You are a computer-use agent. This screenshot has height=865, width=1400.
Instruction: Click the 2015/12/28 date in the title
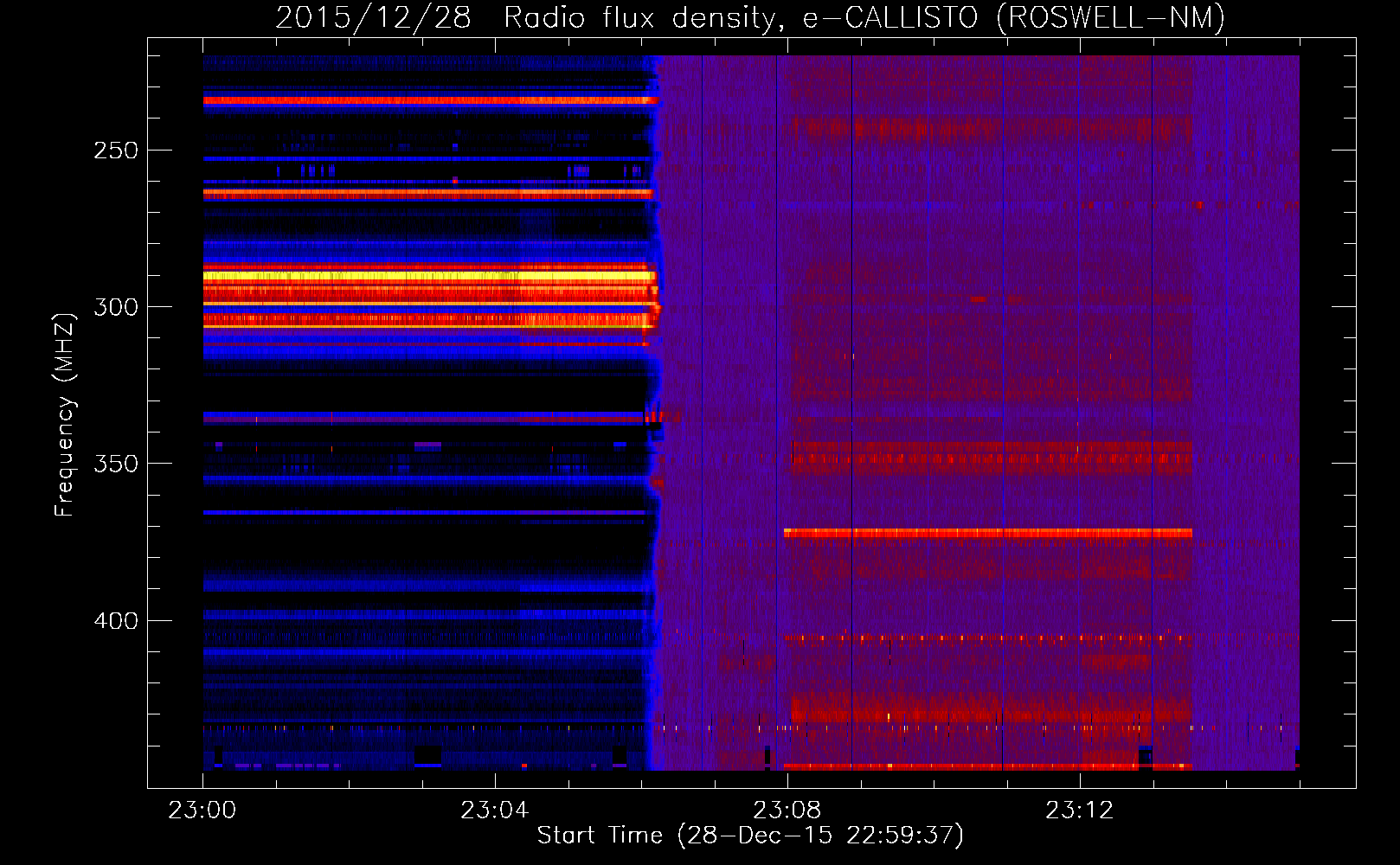[x=373, y=18]
